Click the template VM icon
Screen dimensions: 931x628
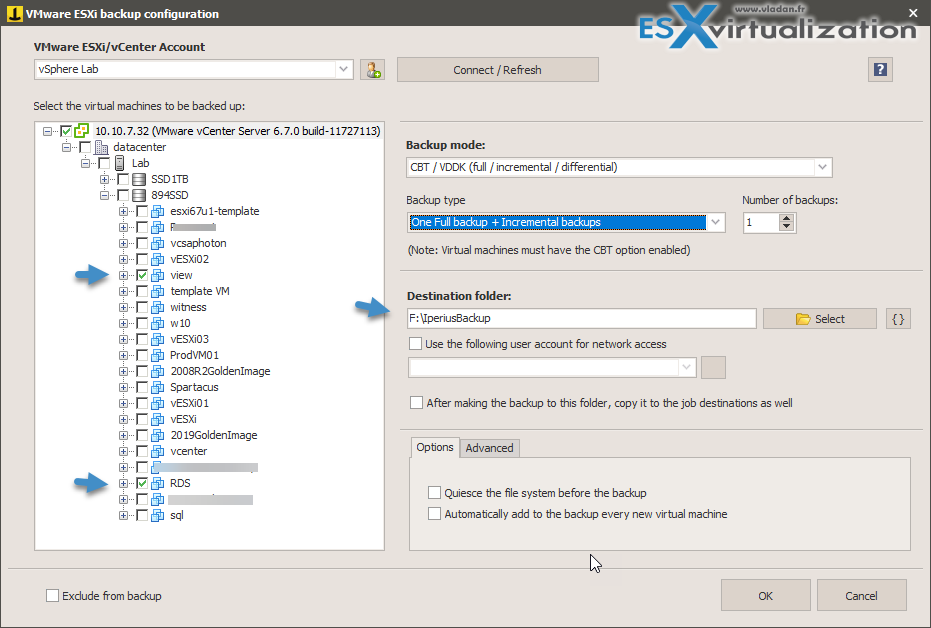tap(157, 291)
